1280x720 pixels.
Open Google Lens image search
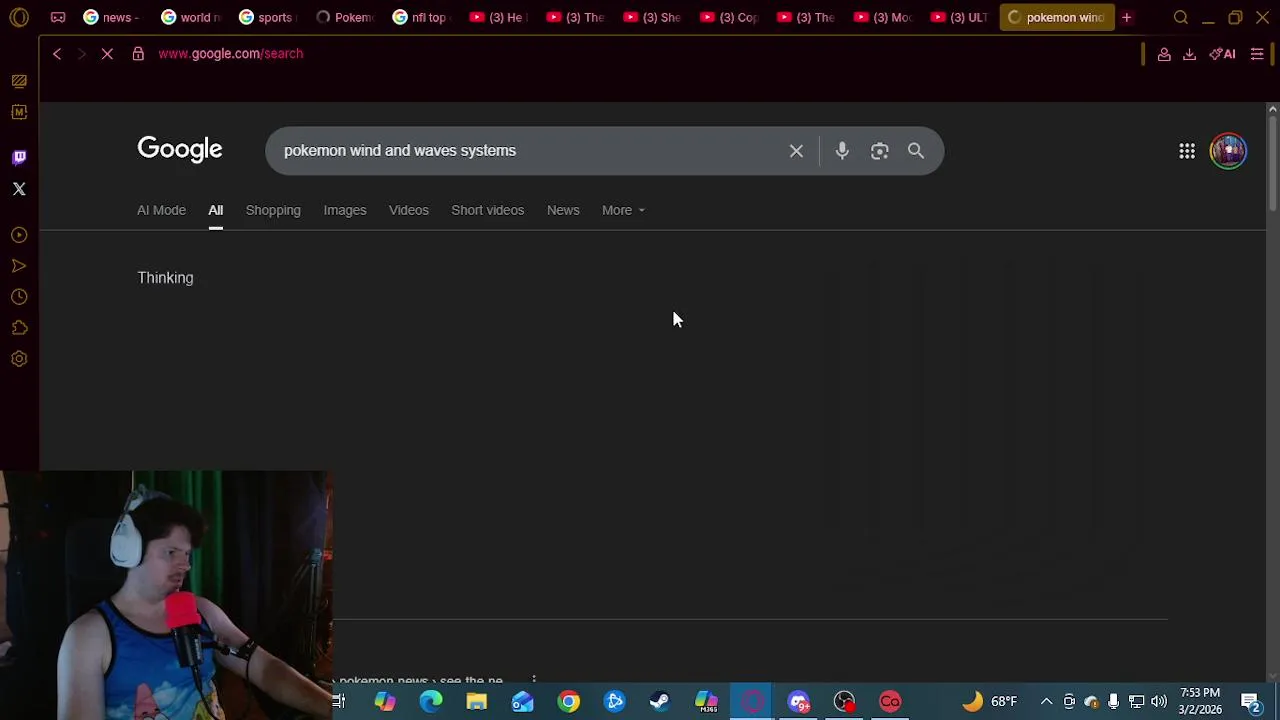[x=879, y=151]
